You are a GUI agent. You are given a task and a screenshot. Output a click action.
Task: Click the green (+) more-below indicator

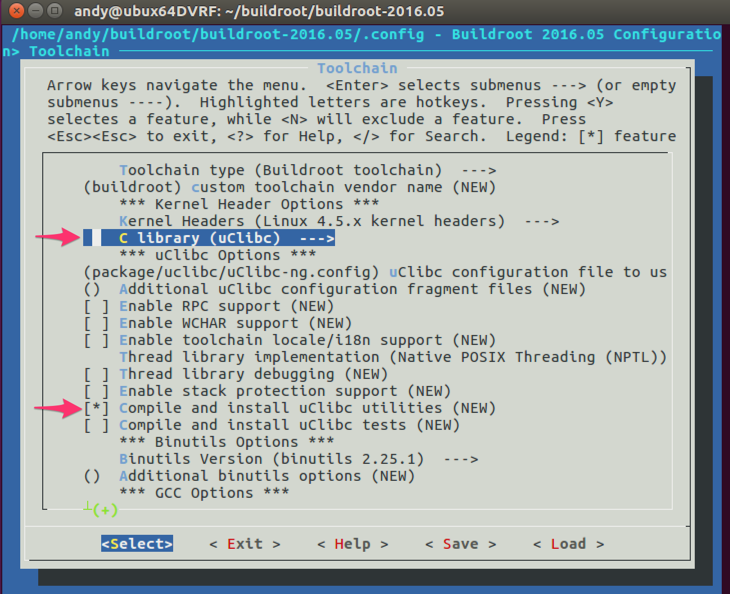pyautogui.click(x=105, y=510)
